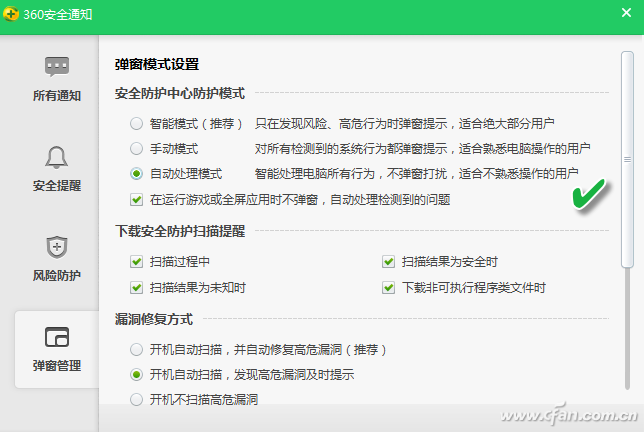
Task: Uncheck 下载非可执行程序类文件时 checkbox
Action: [388, 287]
